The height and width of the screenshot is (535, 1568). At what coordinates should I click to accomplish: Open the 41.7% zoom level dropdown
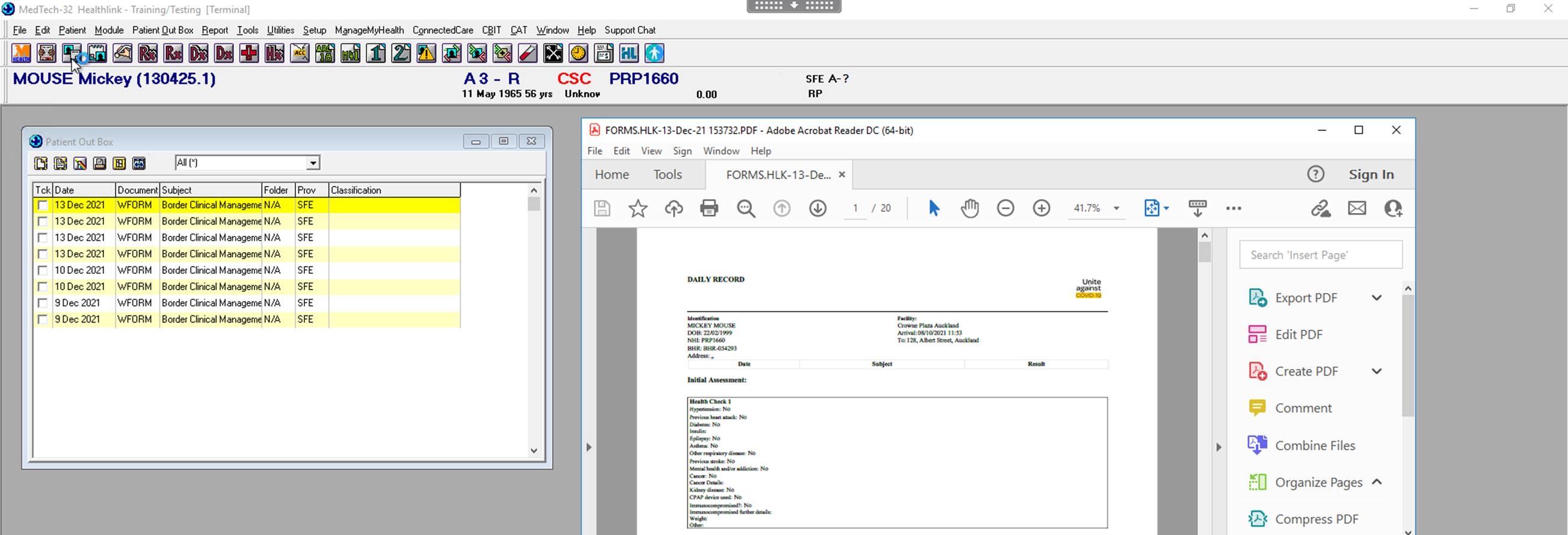click(x=1116, y=208)
